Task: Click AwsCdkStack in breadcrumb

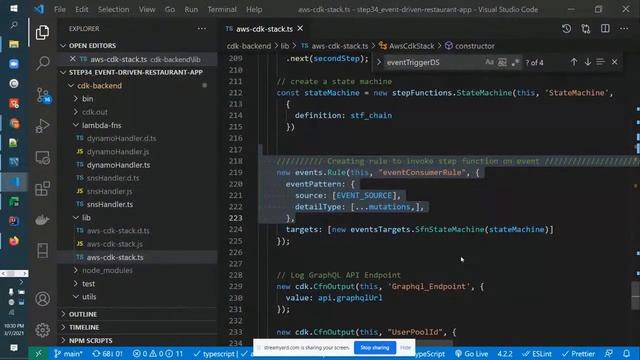Action: point(411,46)
